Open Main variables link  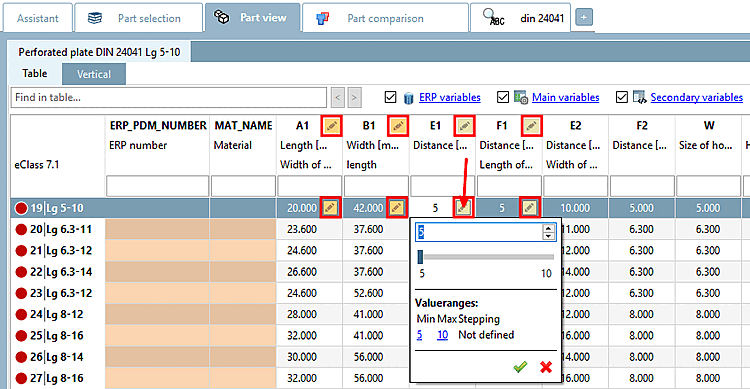click(565, 97)
